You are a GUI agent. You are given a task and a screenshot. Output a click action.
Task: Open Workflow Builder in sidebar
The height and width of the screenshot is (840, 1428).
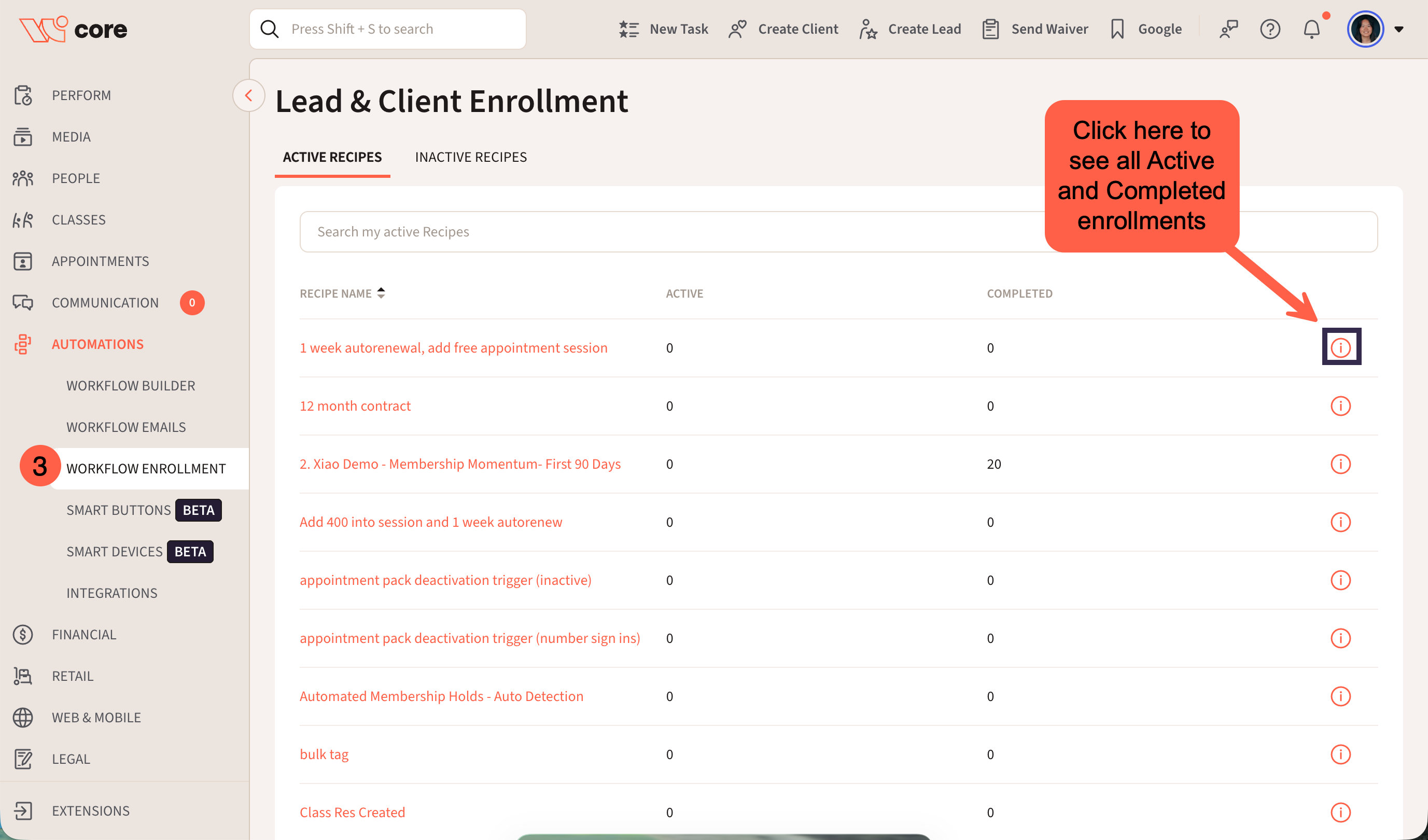[x=130, y=385]
